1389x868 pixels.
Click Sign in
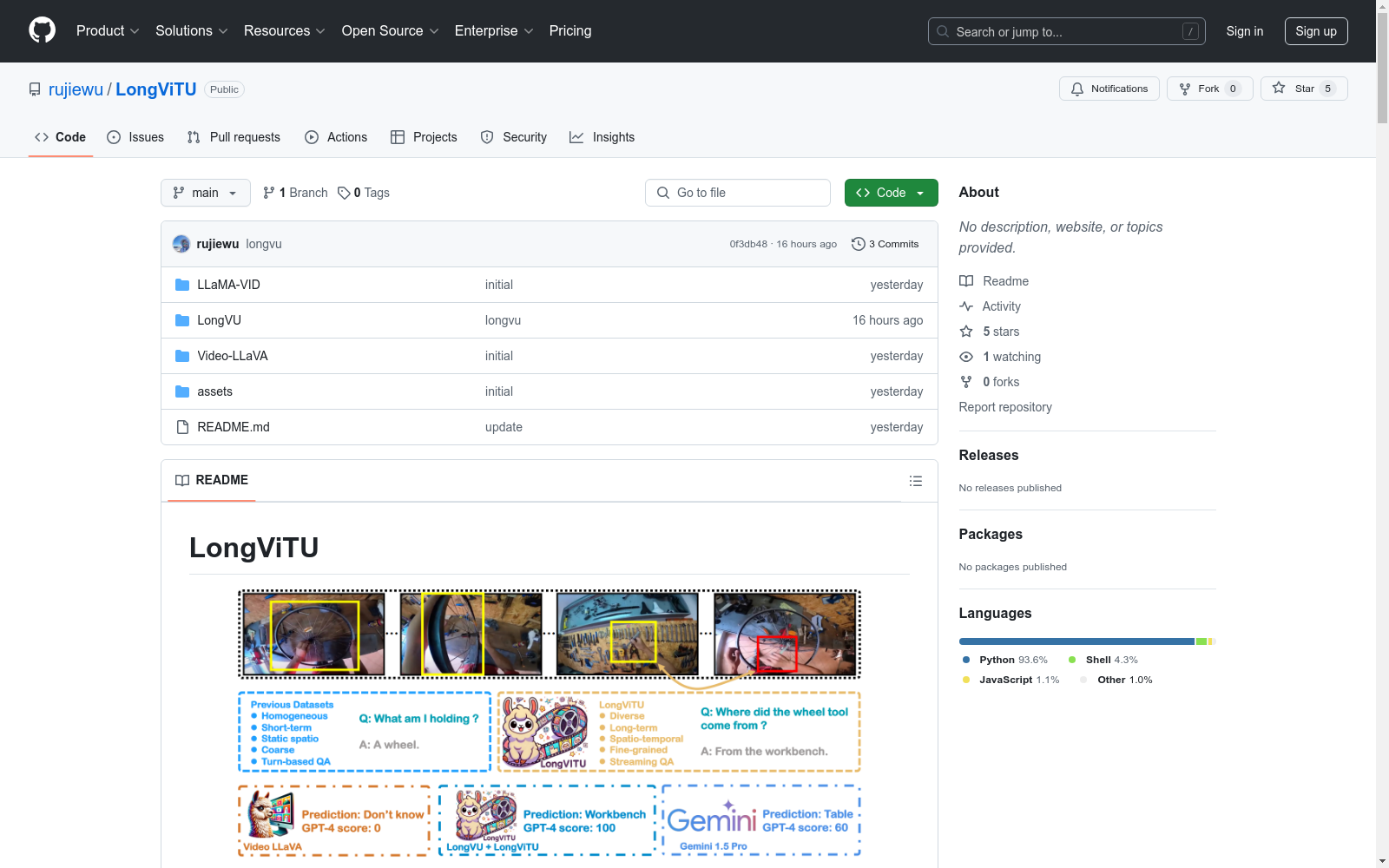(x=1244, y=31)
